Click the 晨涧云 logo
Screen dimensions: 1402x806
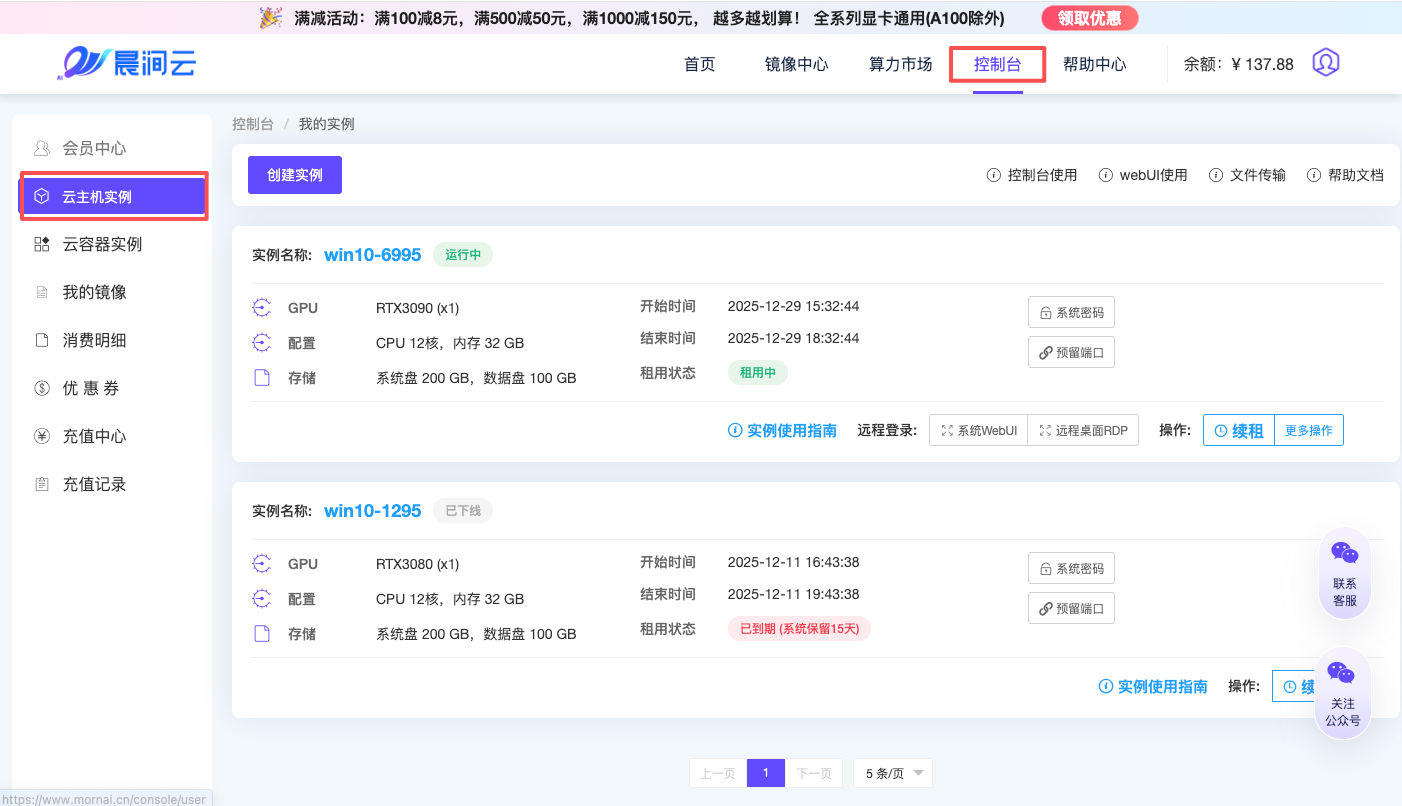click(x=126, y=63)
